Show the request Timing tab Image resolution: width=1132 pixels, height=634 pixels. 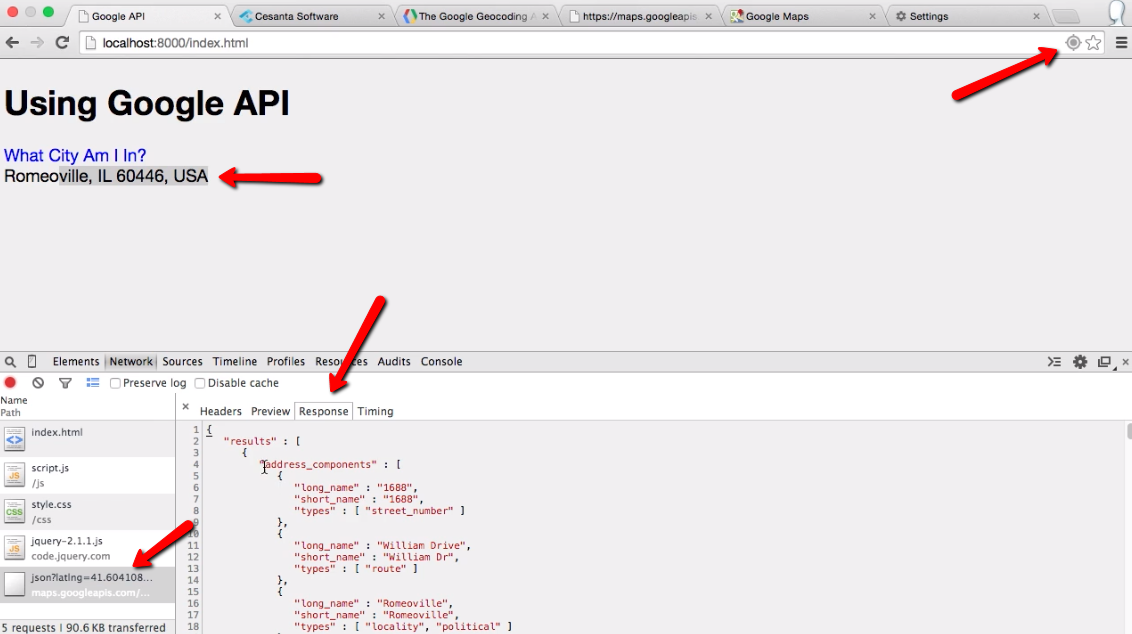pos(375,412)
